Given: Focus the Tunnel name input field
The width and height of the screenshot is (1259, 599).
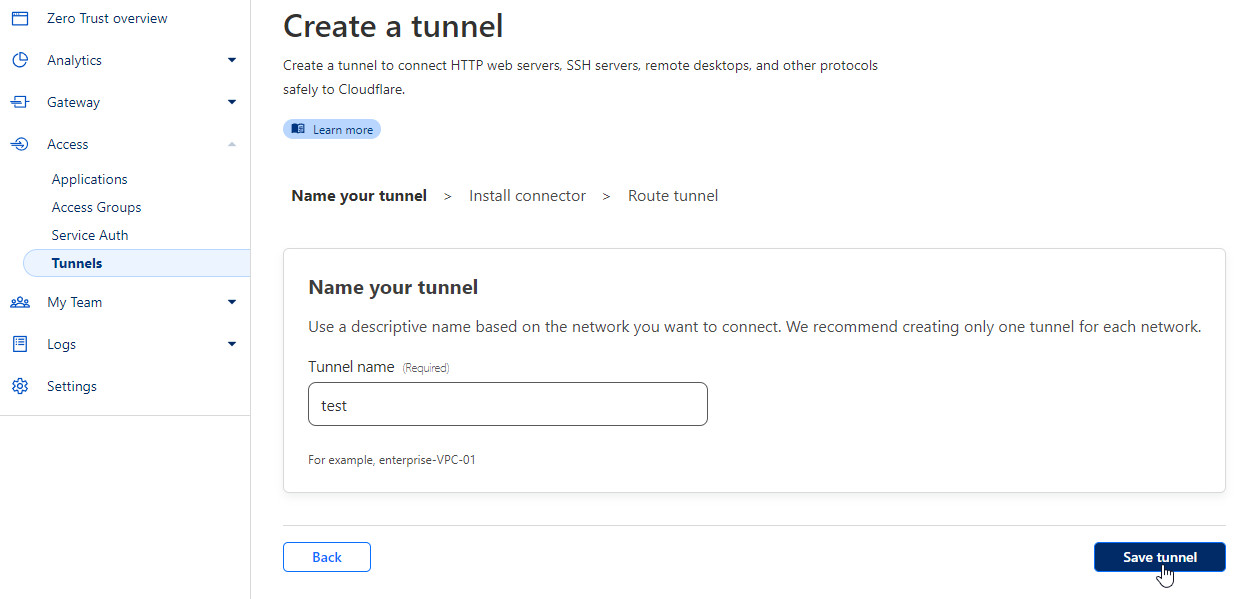Looking at the screenshot, I should (507, 404).
